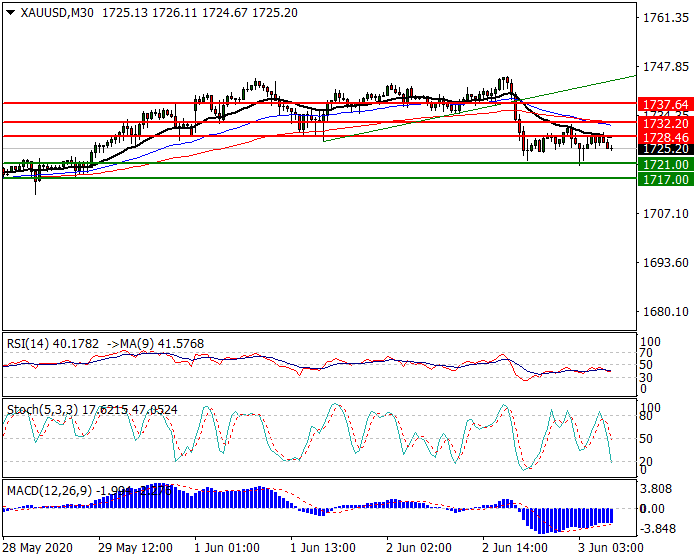Click the 2 Jun 02:00 time label

coord(419,547)
